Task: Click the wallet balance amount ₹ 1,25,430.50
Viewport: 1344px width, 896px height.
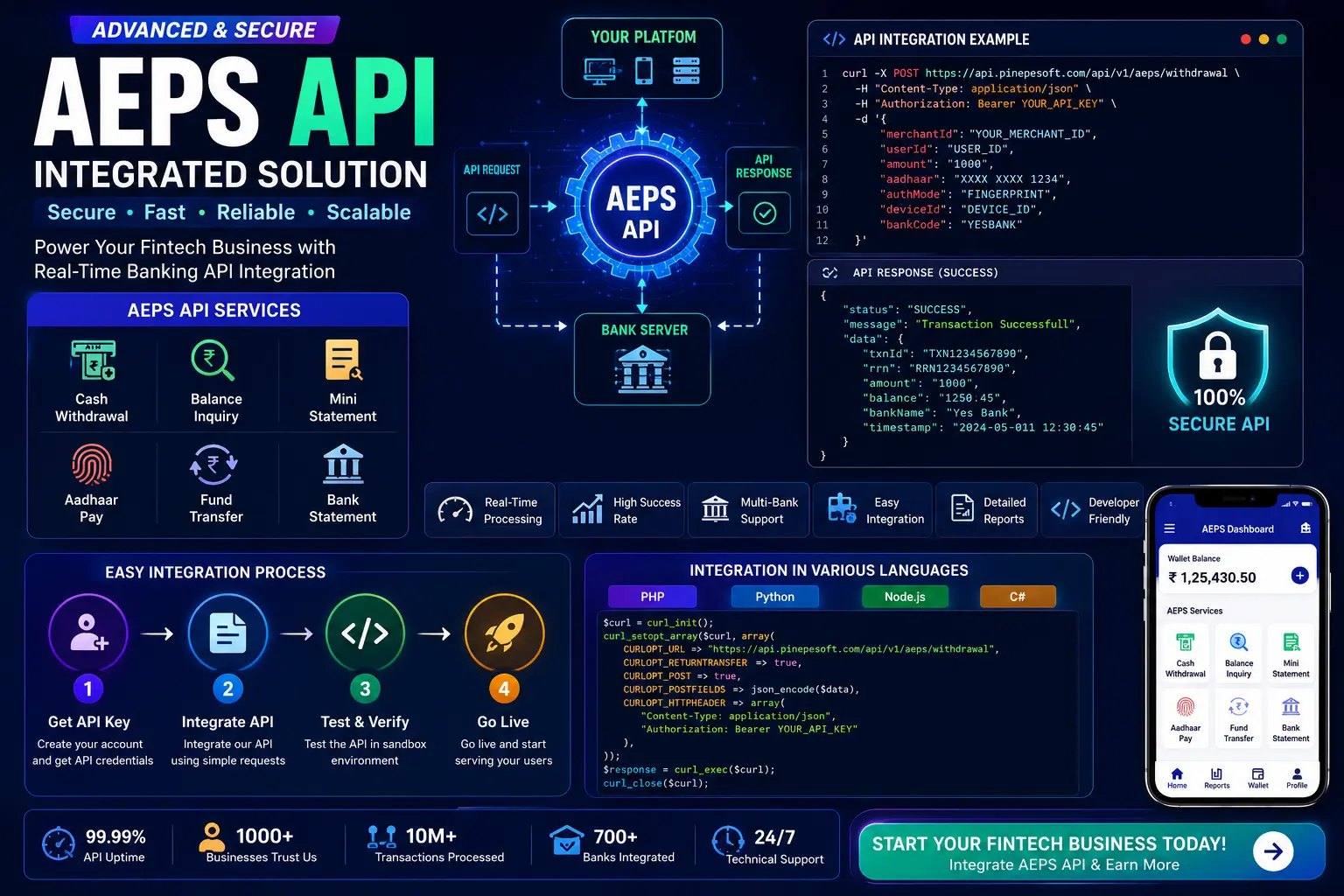Action: pos(1212,577)
